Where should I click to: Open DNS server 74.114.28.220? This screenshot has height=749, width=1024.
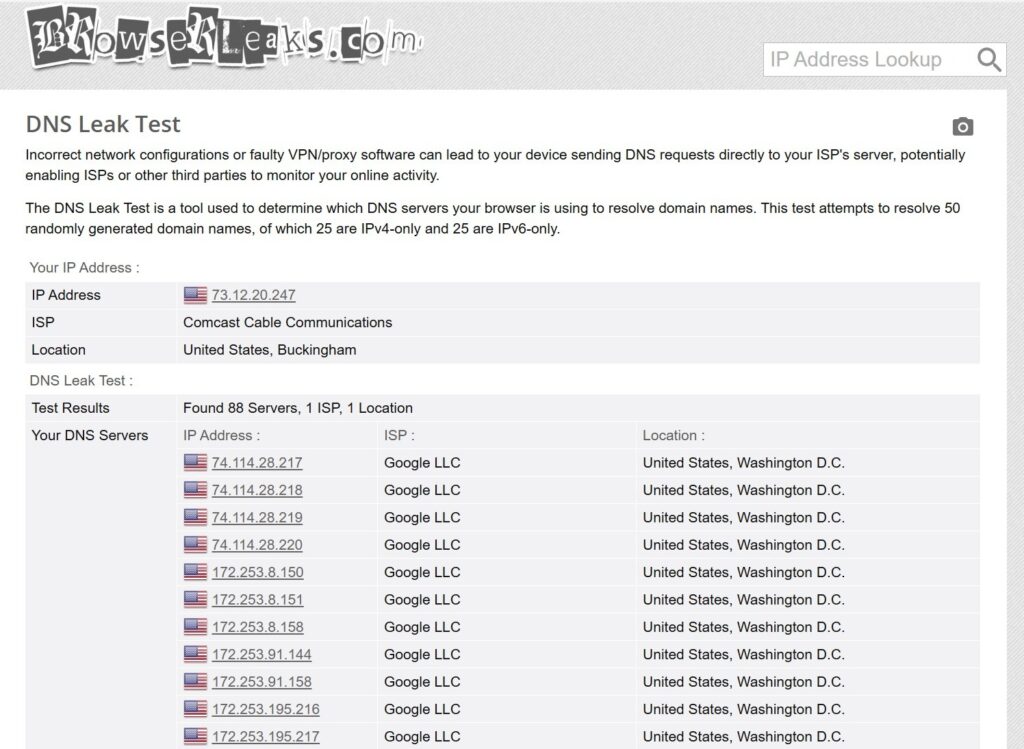[257, 545]
